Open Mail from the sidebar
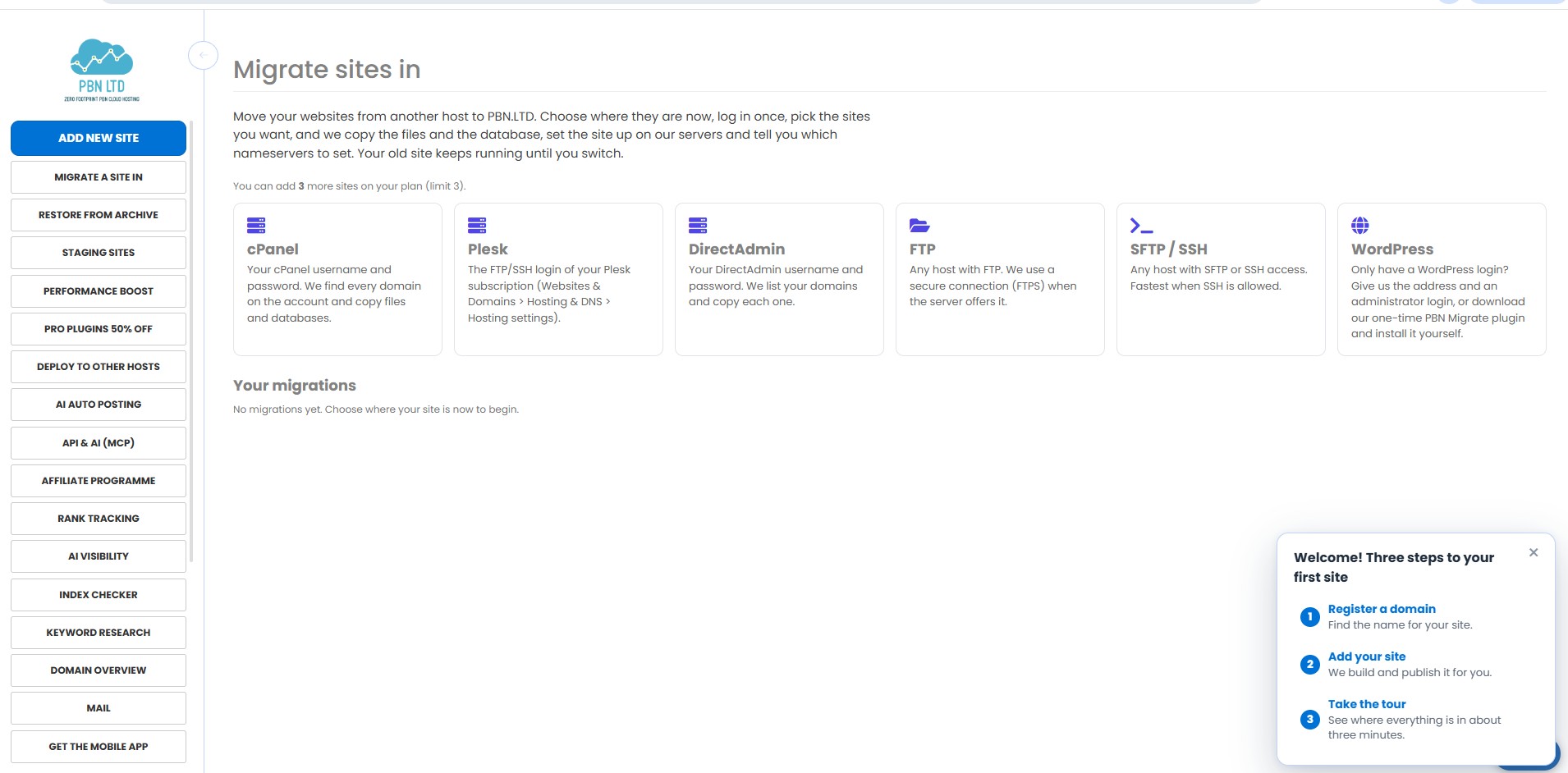 (x=99, y=708)
